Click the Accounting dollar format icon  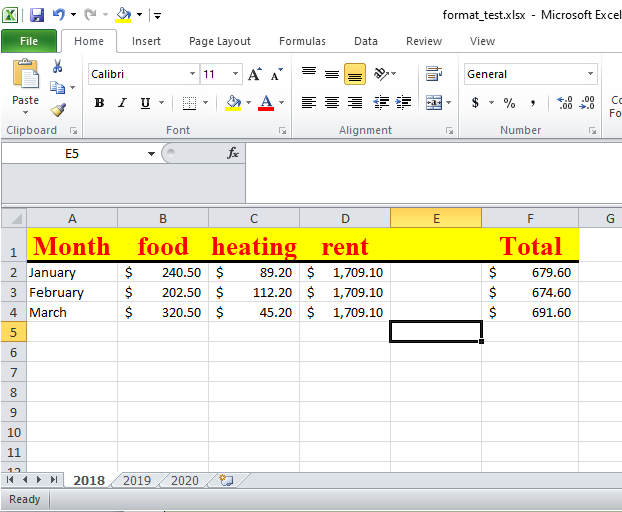tap(475, 103)
